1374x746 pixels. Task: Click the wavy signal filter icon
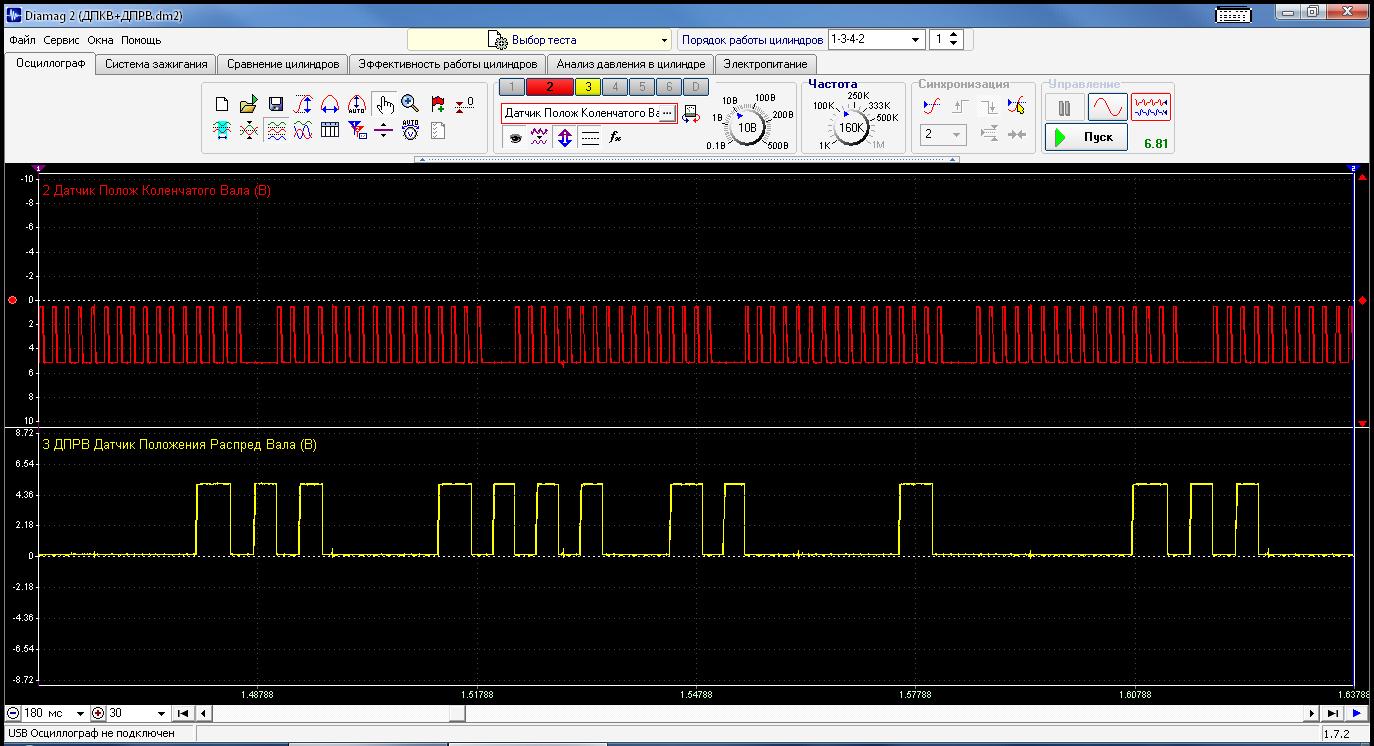540,138
